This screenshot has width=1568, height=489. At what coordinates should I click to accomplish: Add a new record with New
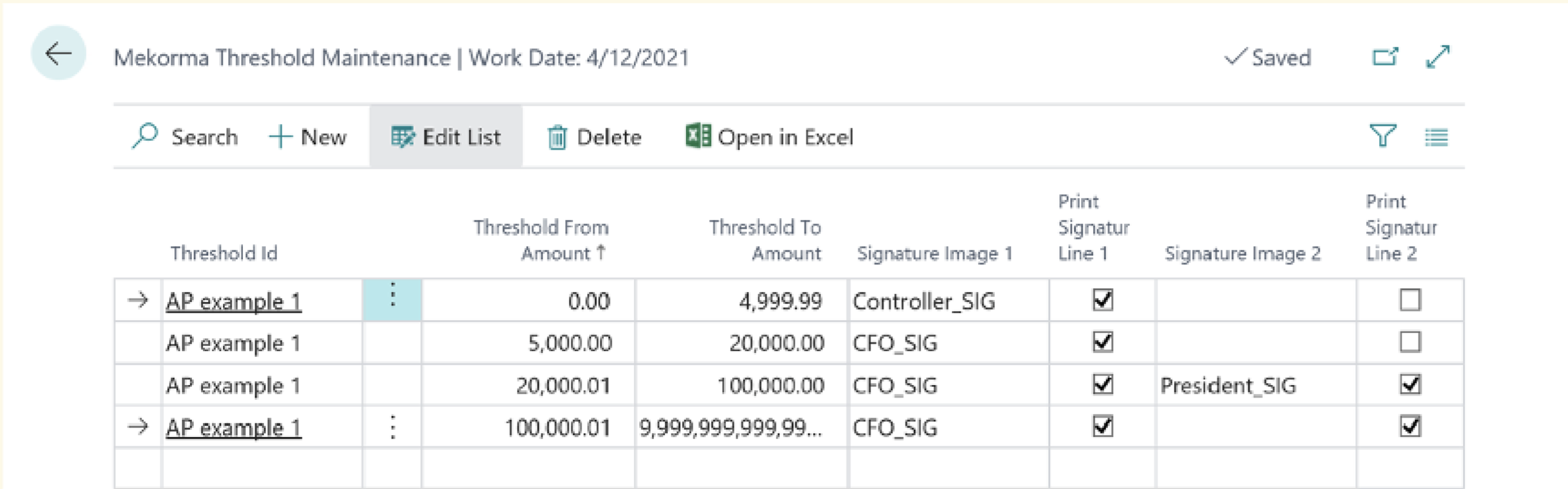(308, 137)
